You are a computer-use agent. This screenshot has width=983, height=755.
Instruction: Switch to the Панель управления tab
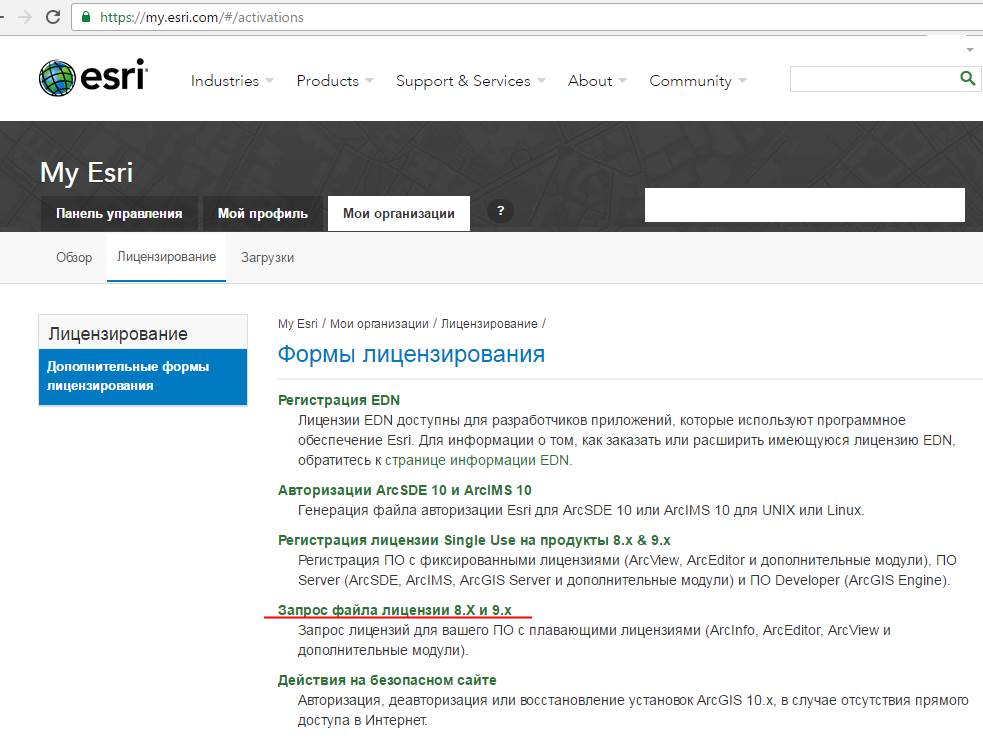click(x=119, y=214)
